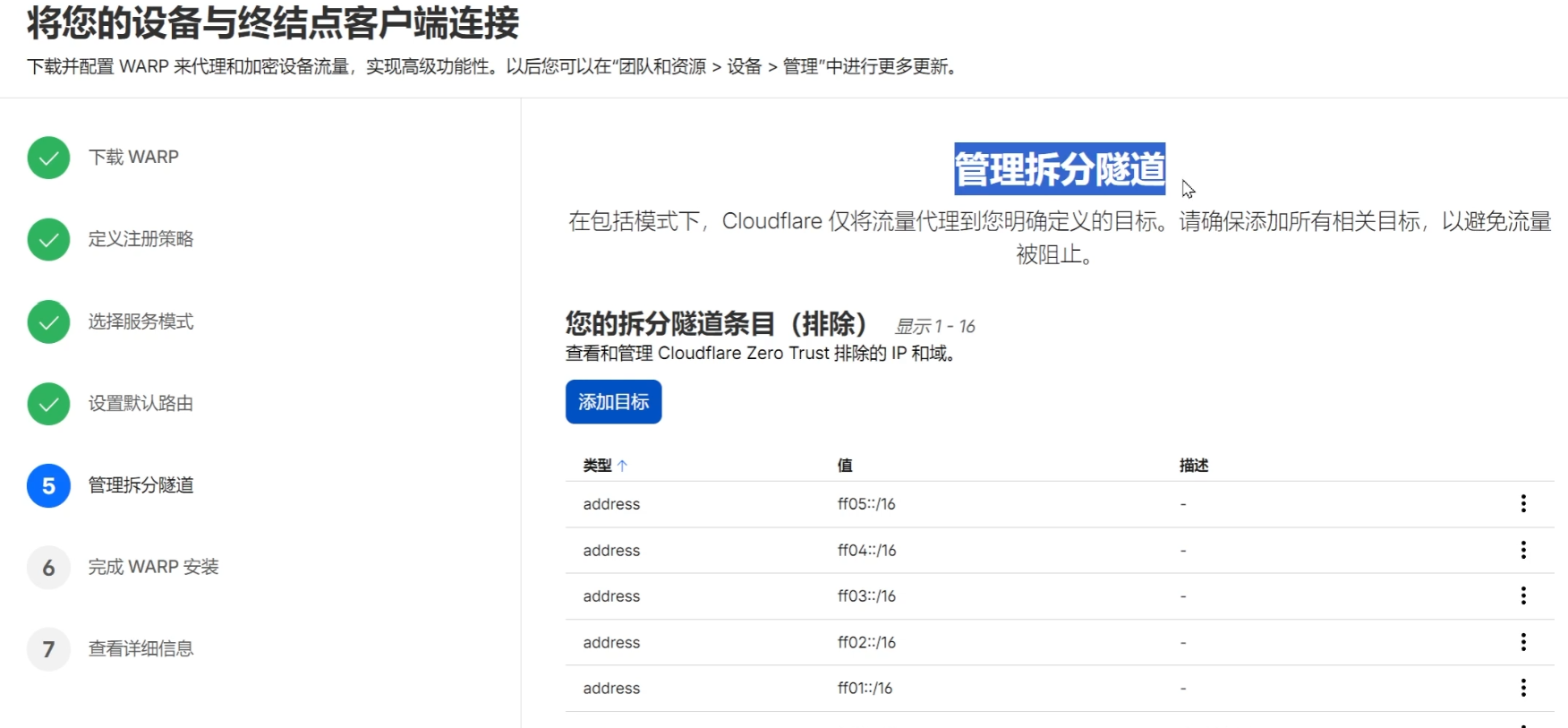Open the three-dot menu for ff05::/16
The image size is (1568, 728).
[1522, 504]
